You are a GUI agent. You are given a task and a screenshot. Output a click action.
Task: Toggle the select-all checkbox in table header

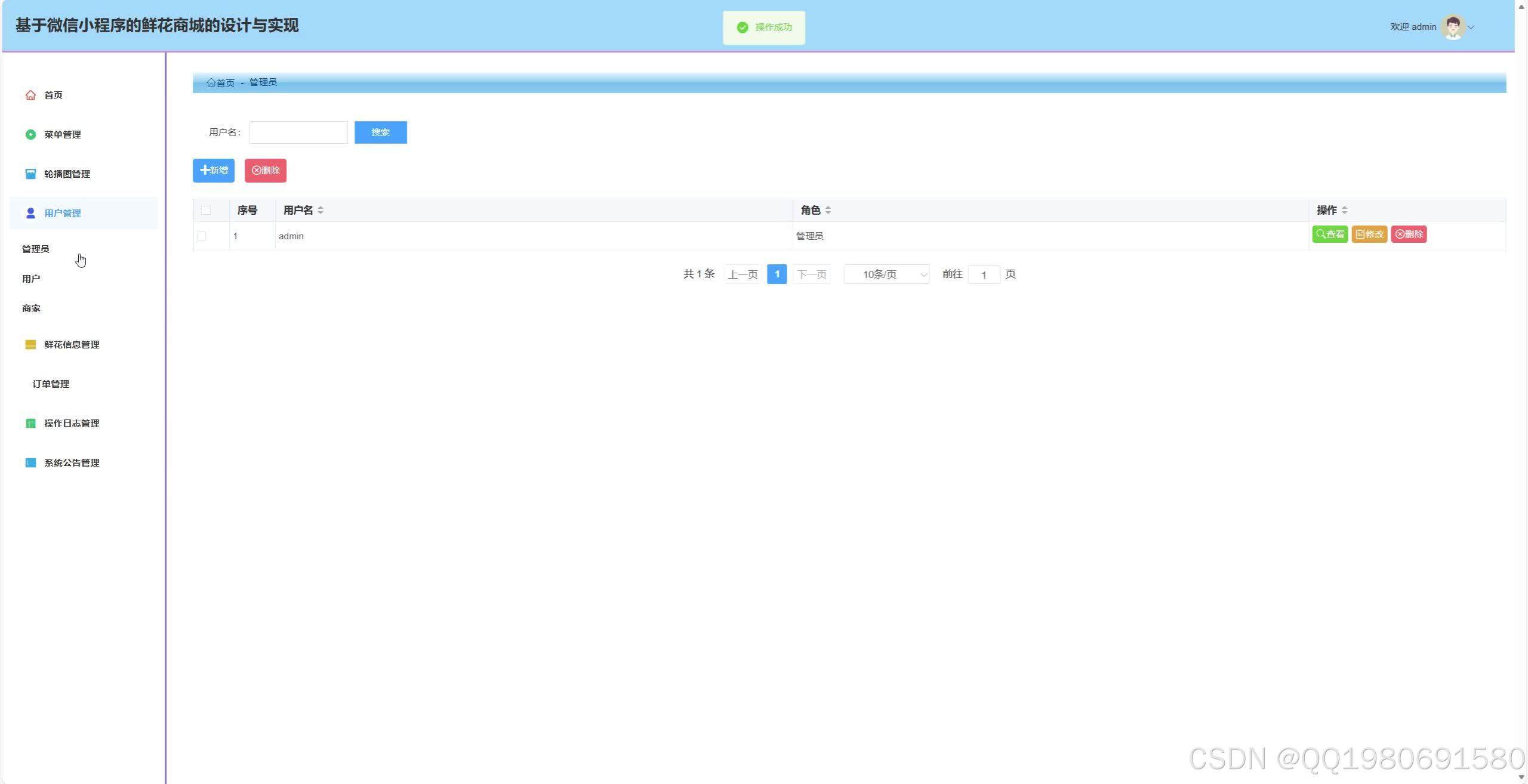tap(206, 211)
